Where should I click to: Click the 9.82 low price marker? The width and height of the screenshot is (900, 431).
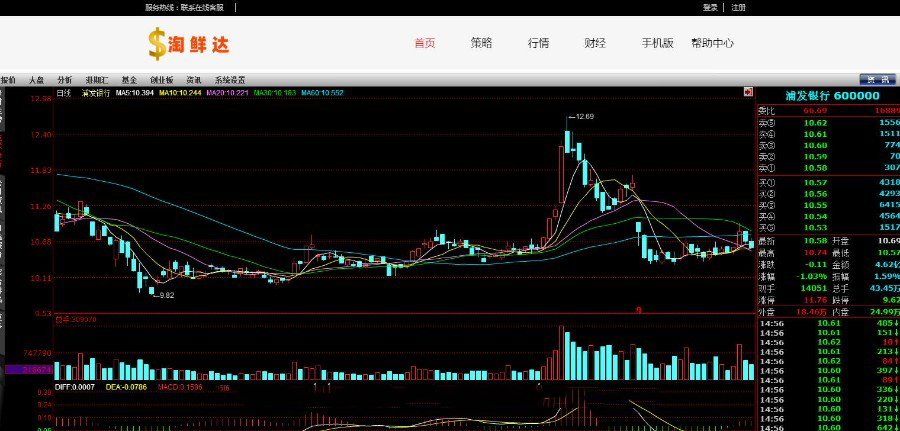pyautogui.click(x=166, y=296)
